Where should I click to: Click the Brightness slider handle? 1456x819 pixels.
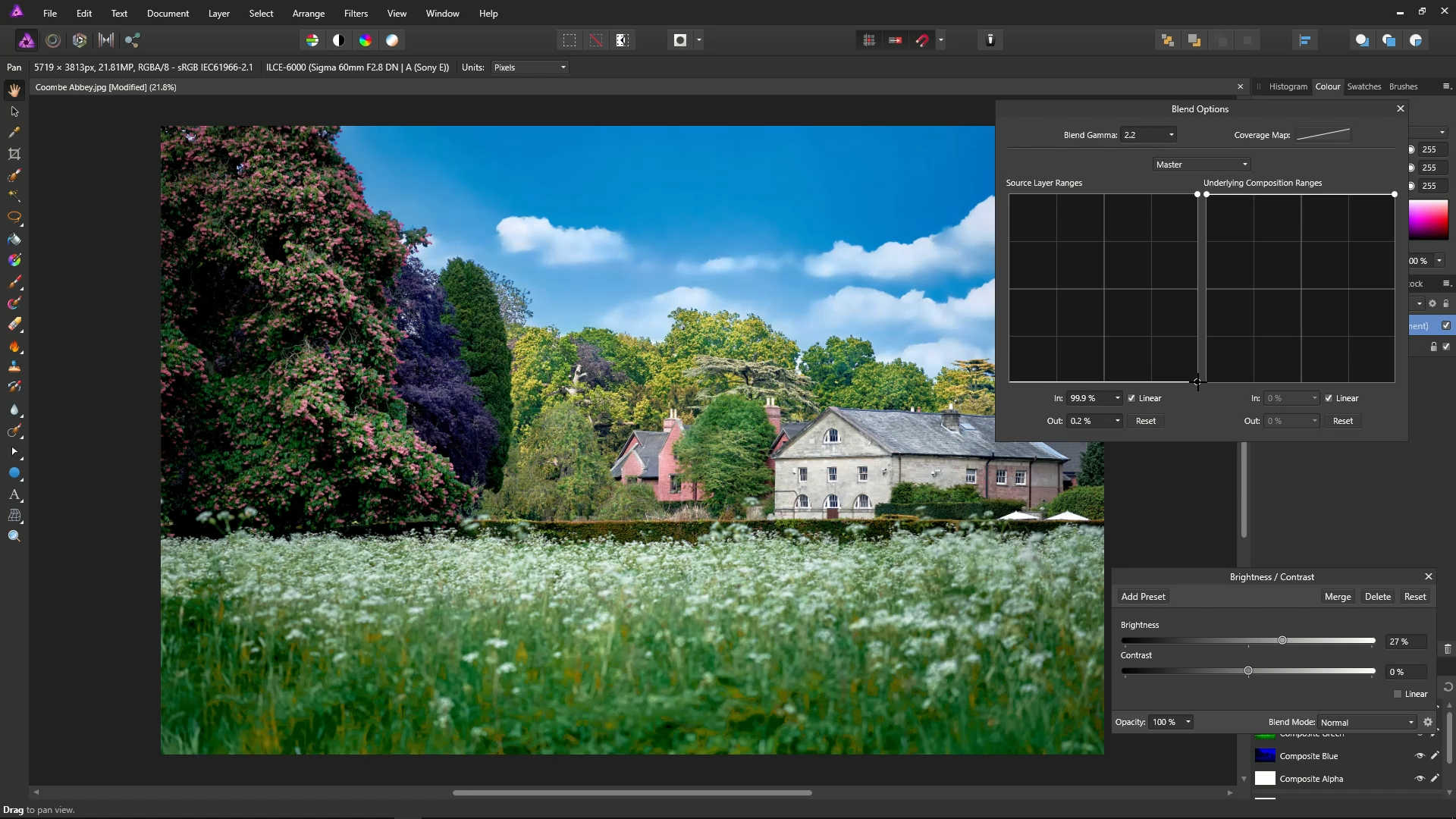tap(1282, 641)
